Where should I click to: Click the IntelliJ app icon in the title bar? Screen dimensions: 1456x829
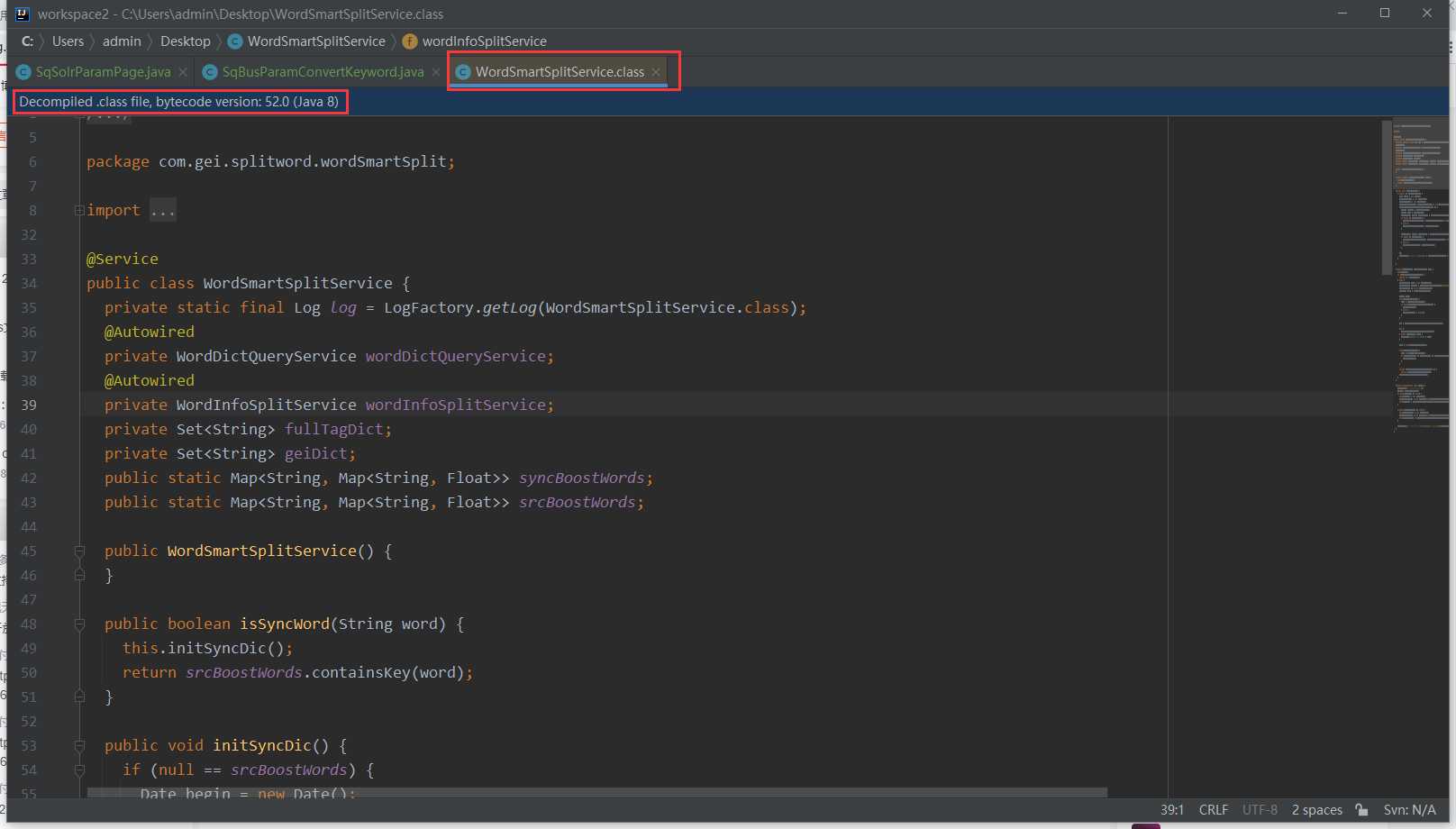coord(22,14)
